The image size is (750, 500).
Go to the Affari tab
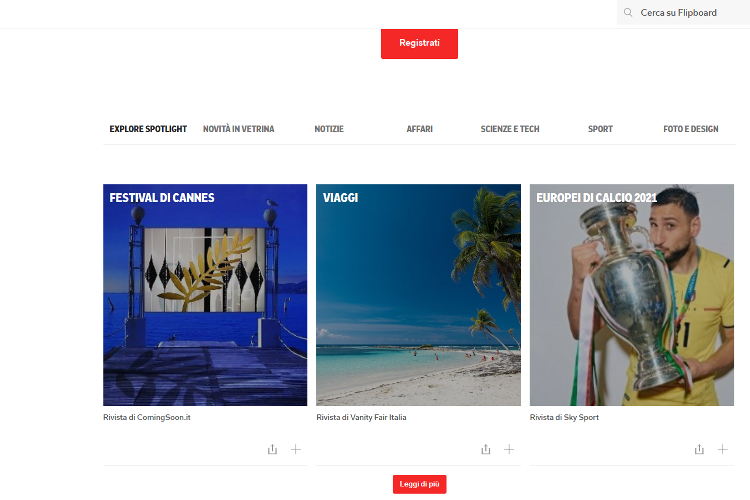419,129
